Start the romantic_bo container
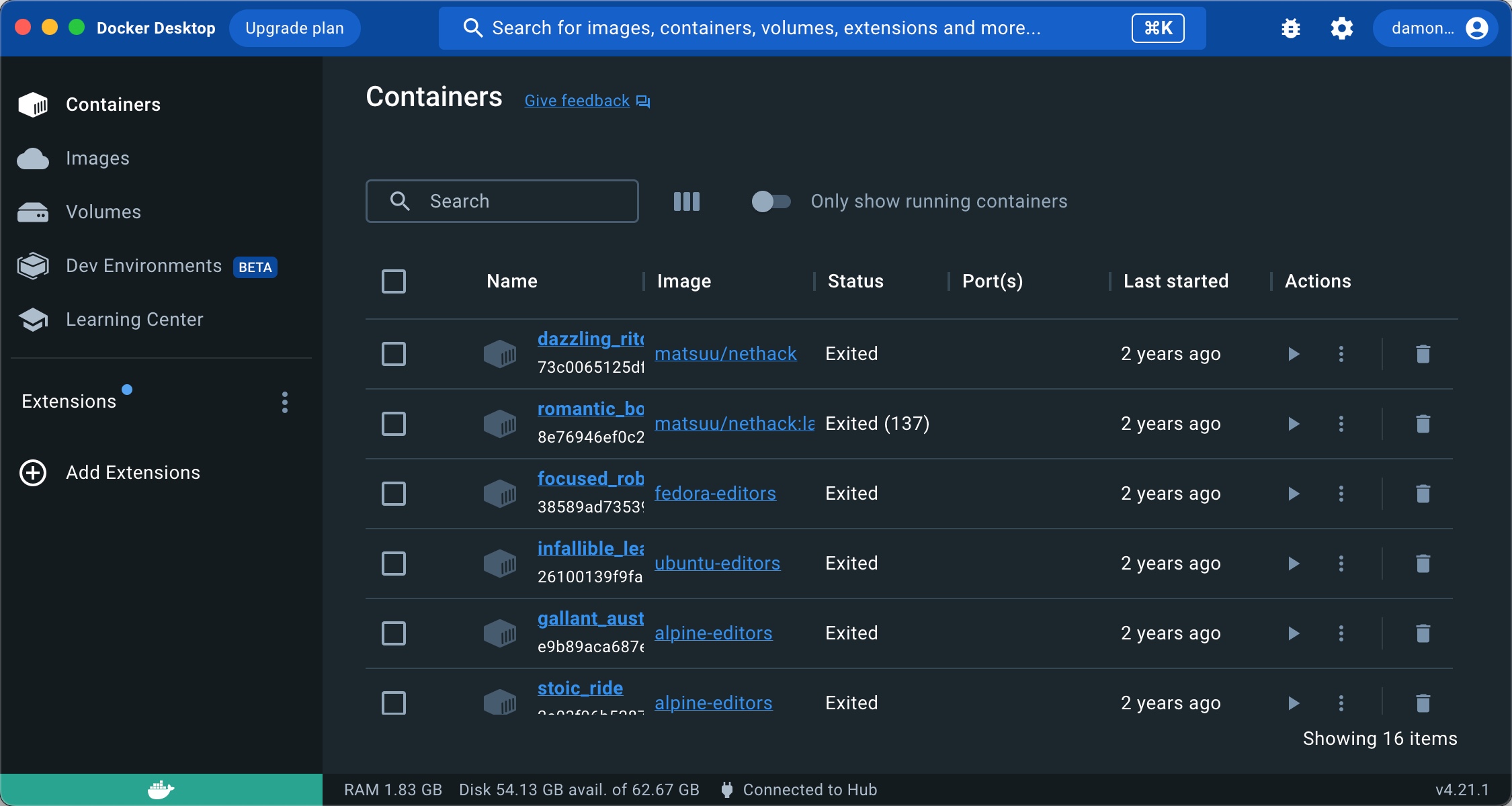The width and height of the screenshot is (1512, 806). pyautogui.click(x=1294, y=424)
